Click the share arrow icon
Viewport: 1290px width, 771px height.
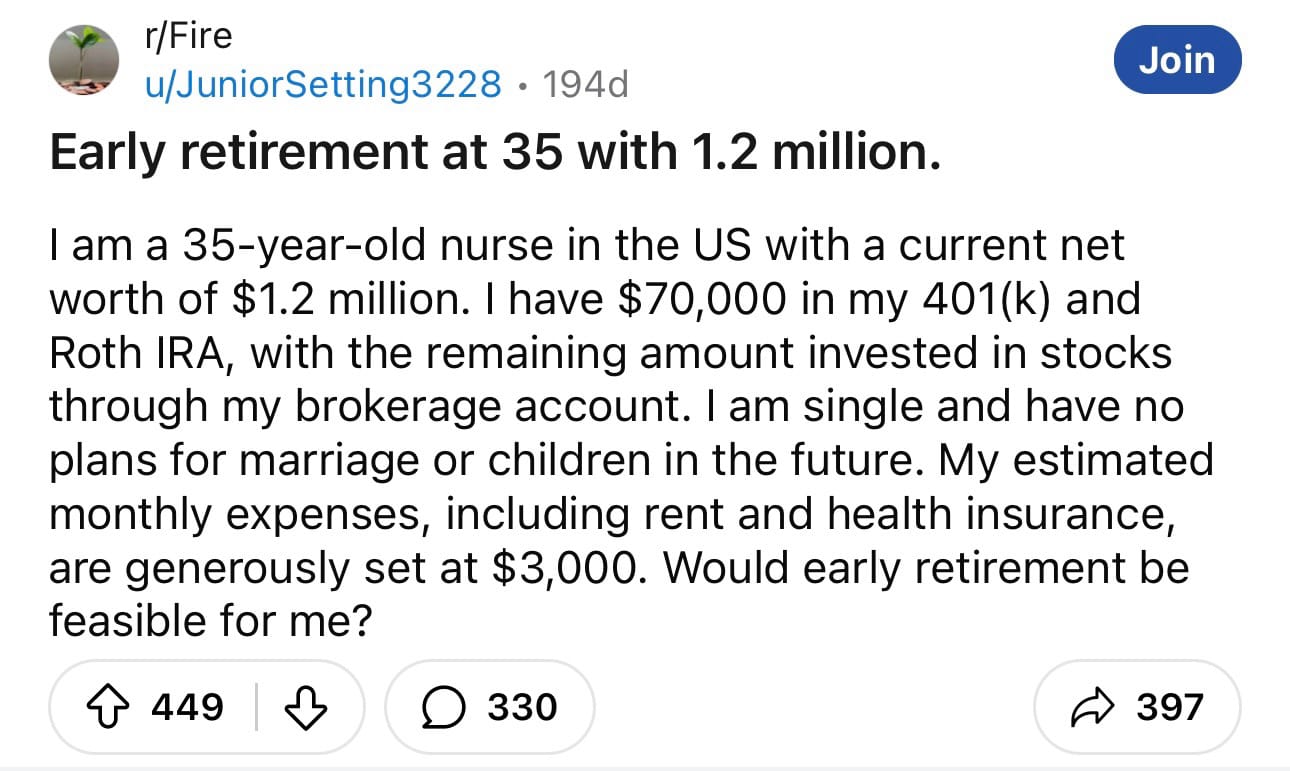(x=1090, y=707)
